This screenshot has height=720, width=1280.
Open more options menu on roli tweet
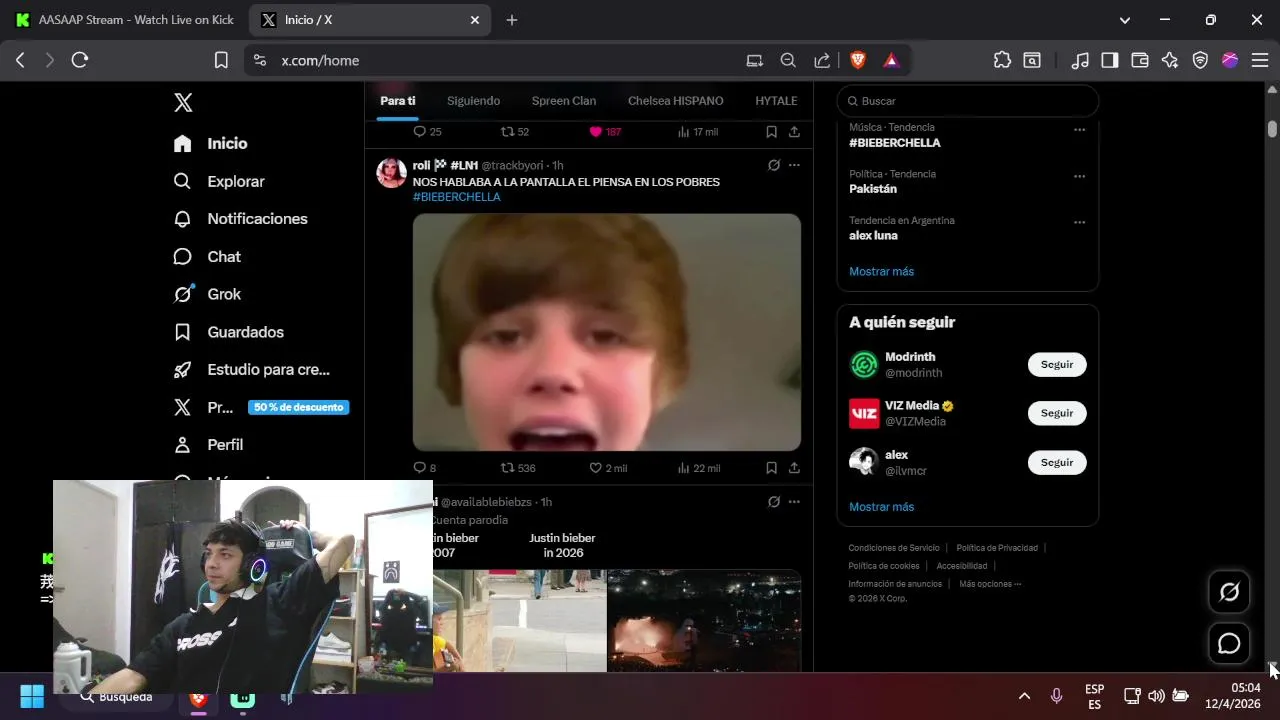click(794, 165)
